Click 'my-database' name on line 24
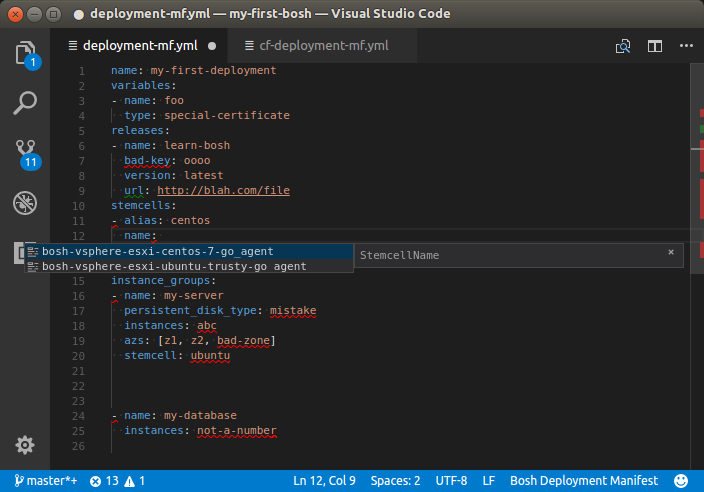The height and width of the screenshot is (492, 704). pyautogui.click(x=200, y=415)
